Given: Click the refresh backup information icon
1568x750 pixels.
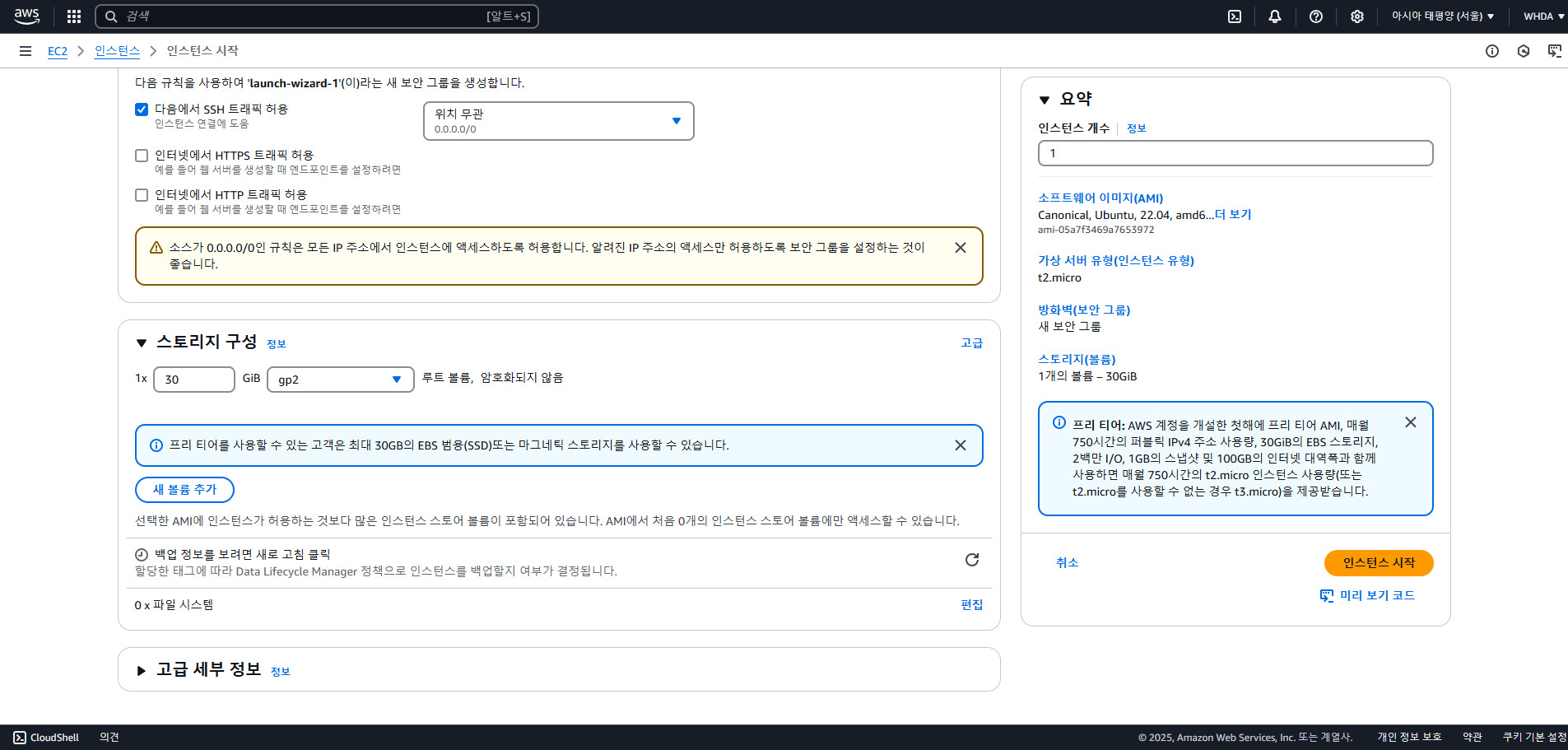Looking at the screenshot, I should point(972,560).
